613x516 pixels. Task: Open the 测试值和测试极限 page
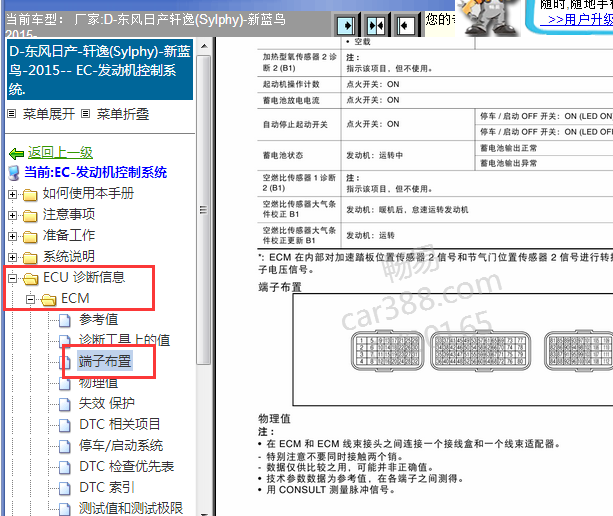(131, 508)
